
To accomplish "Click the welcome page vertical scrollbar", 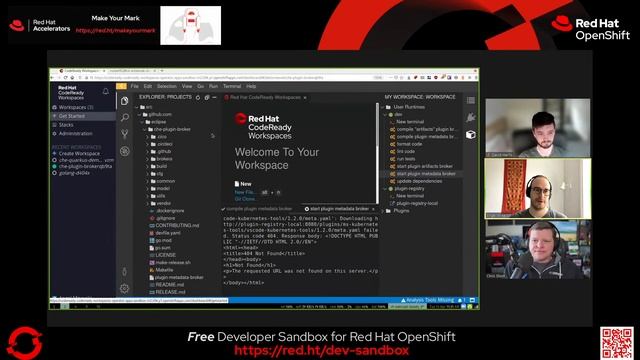I will (377, 153).
